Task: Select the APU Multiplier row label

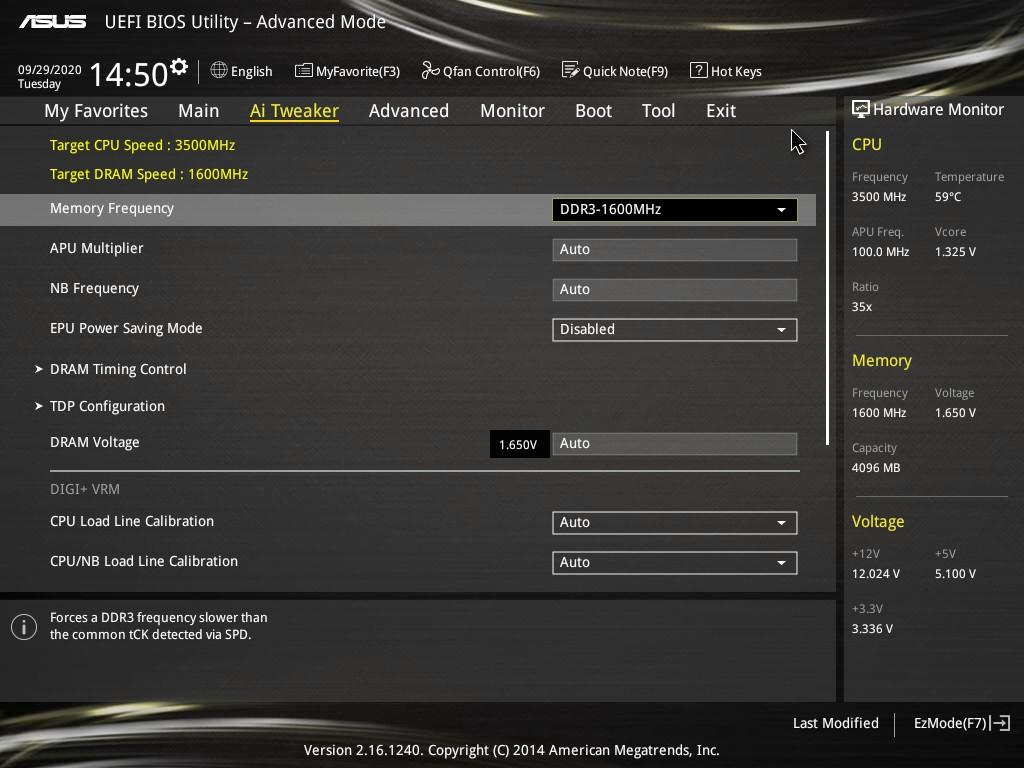Action: coord(97,248)
